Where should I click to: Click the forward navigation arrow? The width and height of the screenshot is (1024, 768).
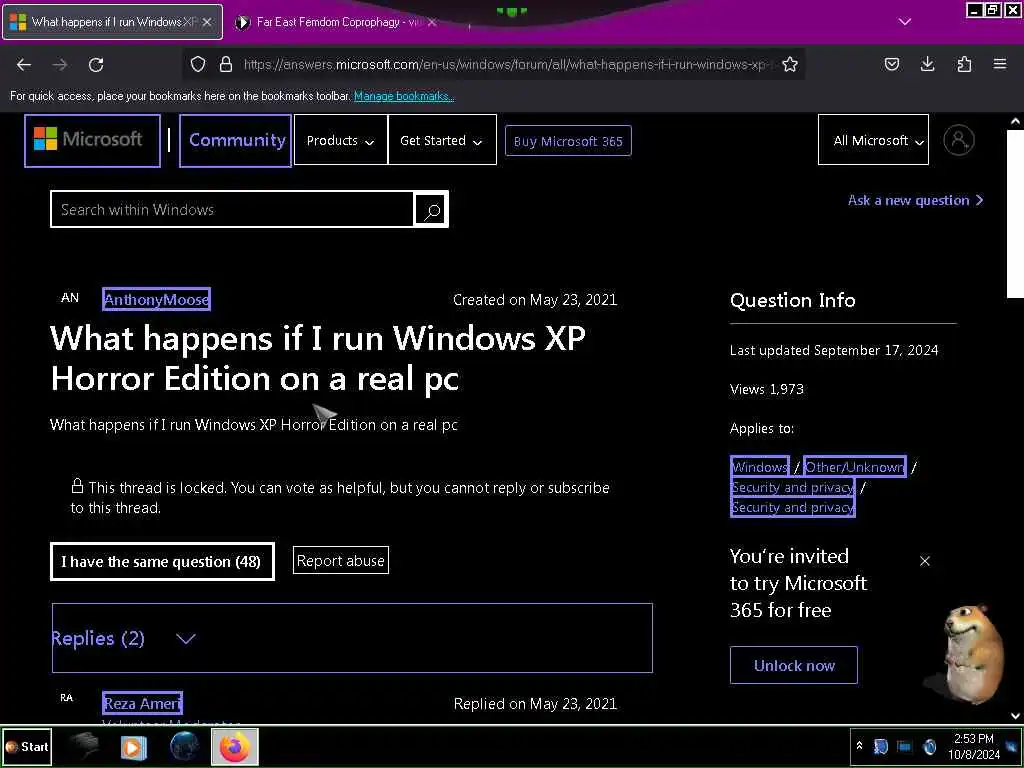60,65
